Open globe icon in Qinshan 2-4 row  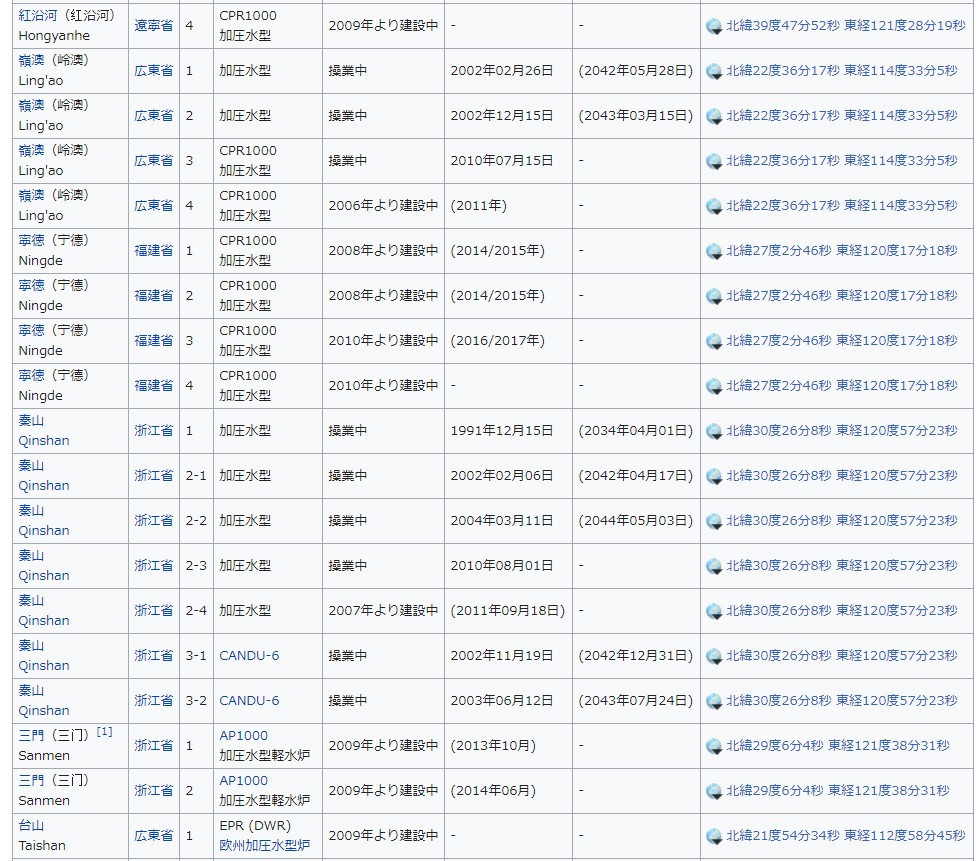tap(714, 611)
